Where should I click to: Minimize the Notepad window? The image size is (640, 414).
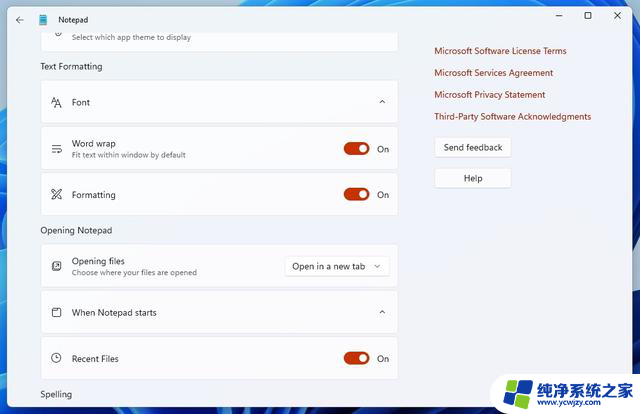point(559,16)
